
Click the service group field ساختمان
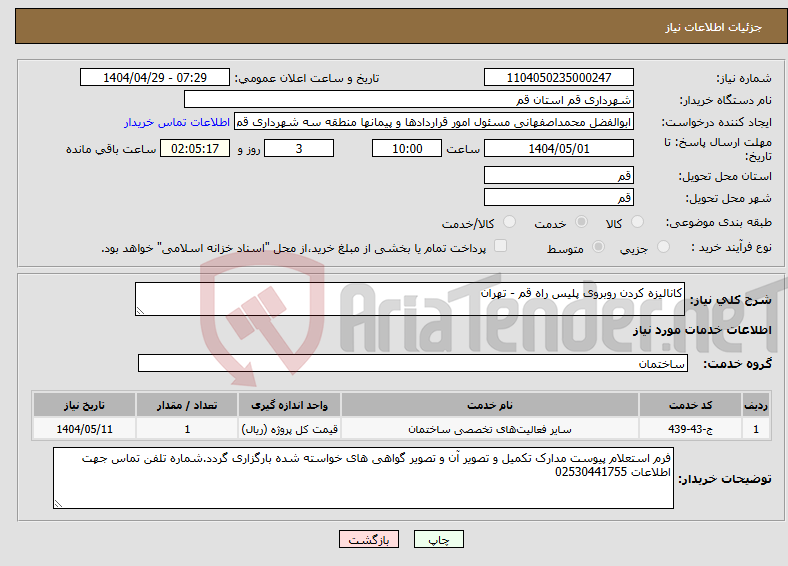pyautogui.click(x=413, y=363)
